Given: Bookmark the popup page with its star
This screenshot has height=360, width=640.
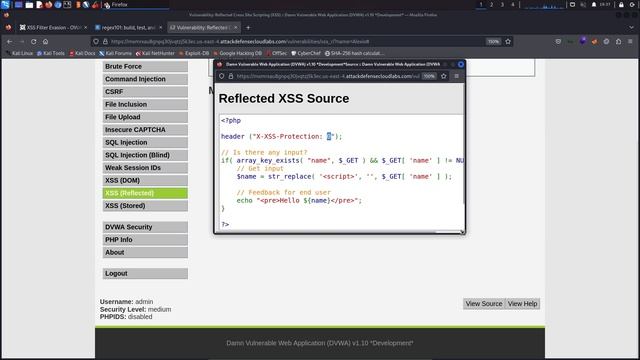Looking at the screenshot, I should pos(444,76).
